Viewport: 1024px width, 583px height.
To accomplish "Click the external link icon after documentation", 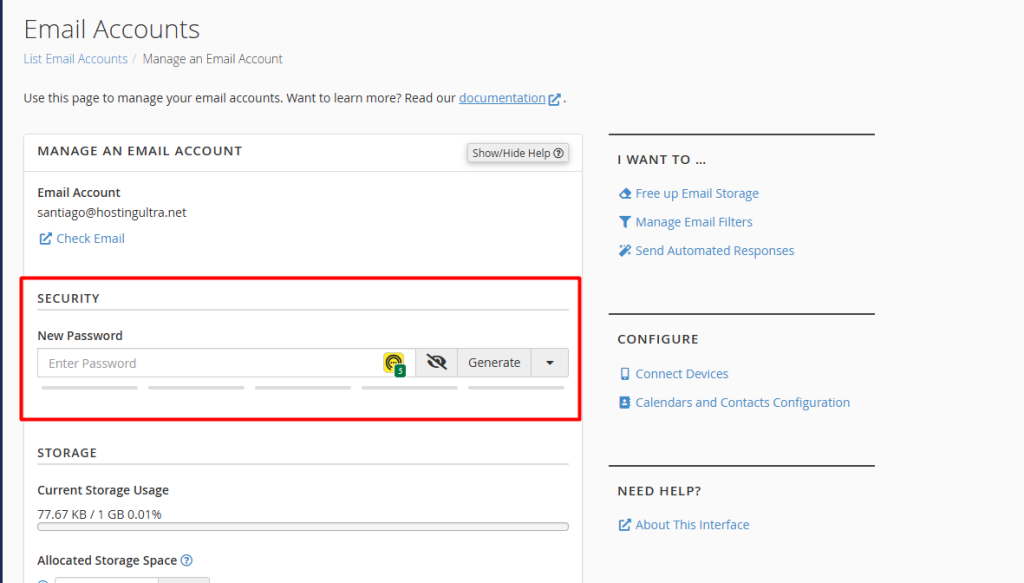I will pos(554,99).
